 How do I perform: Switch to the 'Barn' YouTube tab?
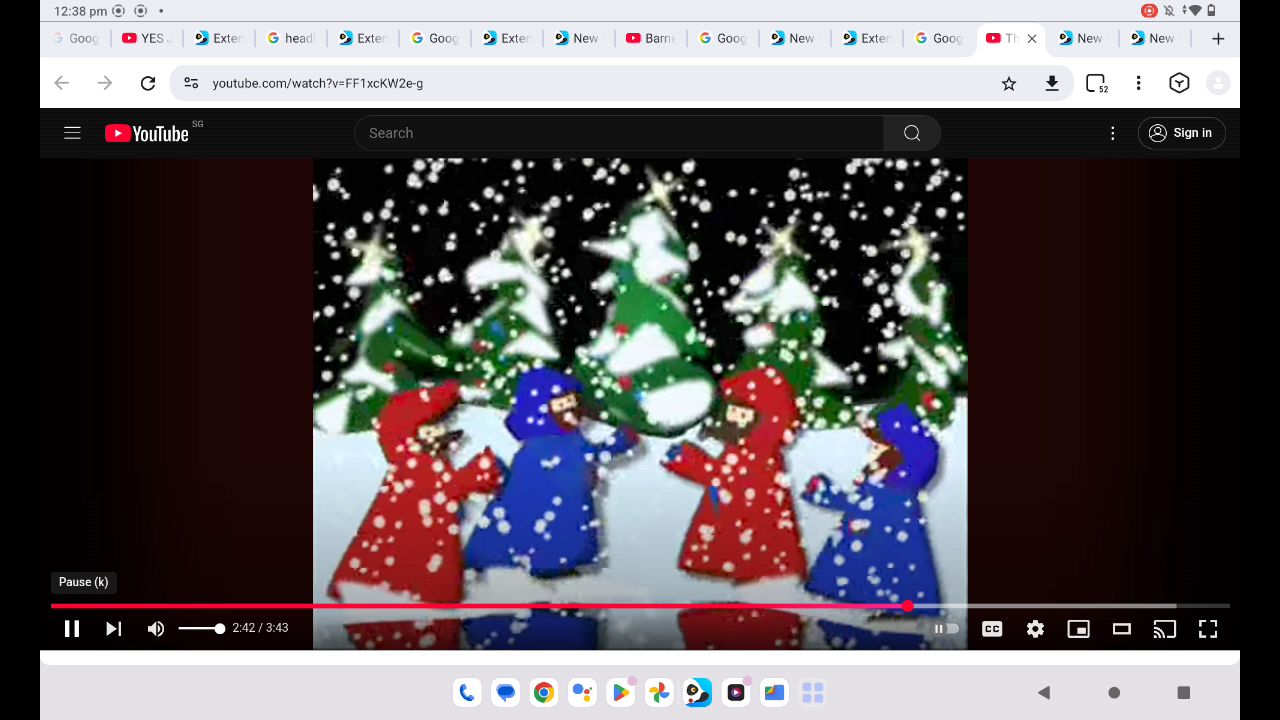pos(652,39)
